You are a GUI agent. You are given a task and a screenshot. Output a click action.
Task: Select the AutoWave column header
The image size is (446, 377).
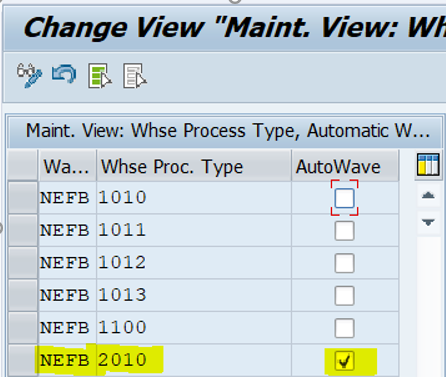(345, 166)
